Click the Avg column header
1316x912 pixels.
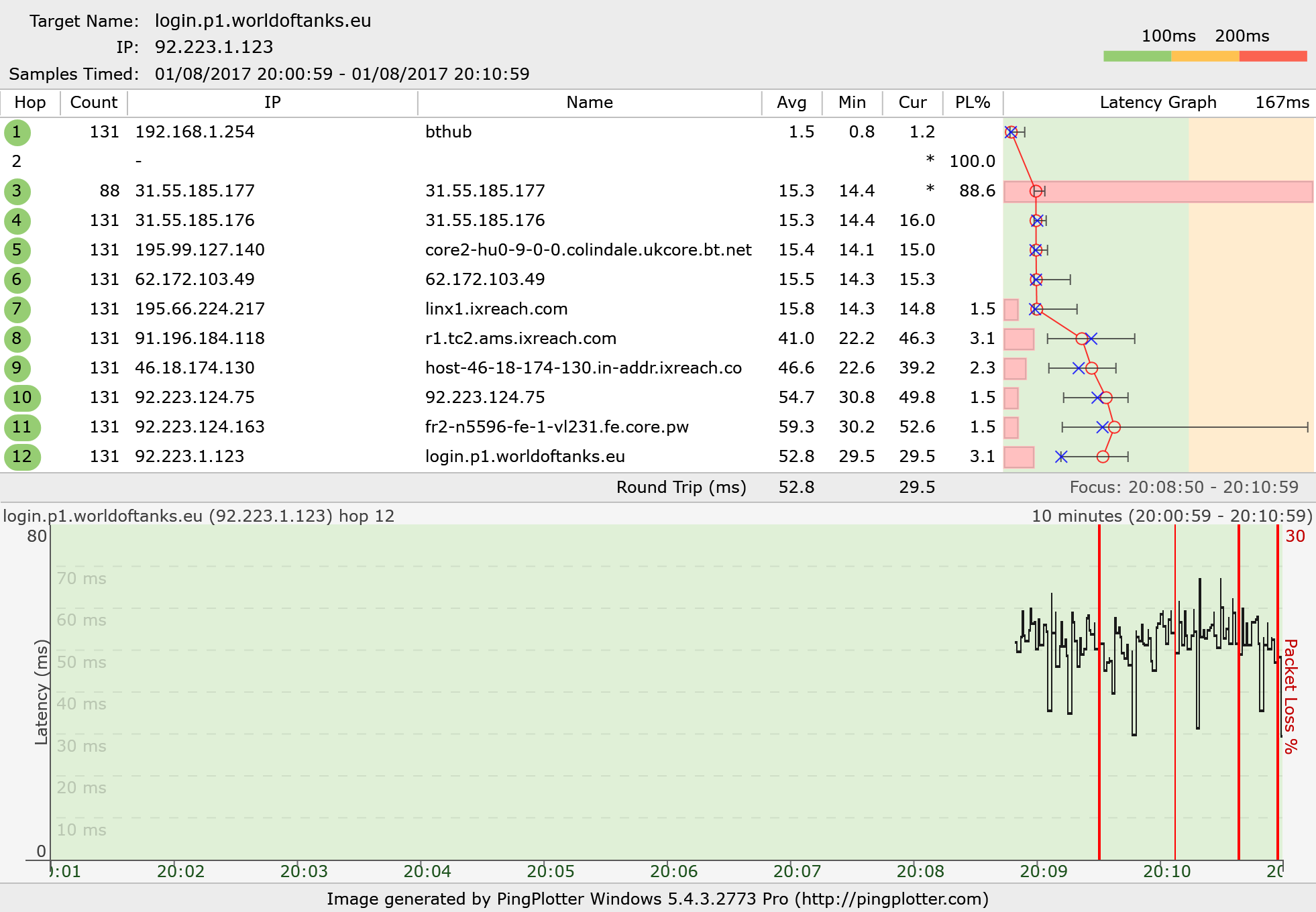click(x=791, y=103)
